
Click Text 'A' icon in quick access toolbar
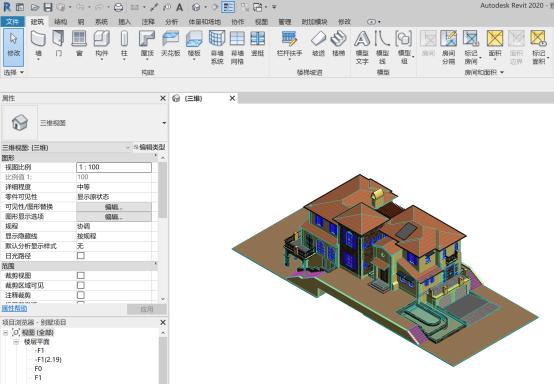pyautogui.click(x=179, y=7)
